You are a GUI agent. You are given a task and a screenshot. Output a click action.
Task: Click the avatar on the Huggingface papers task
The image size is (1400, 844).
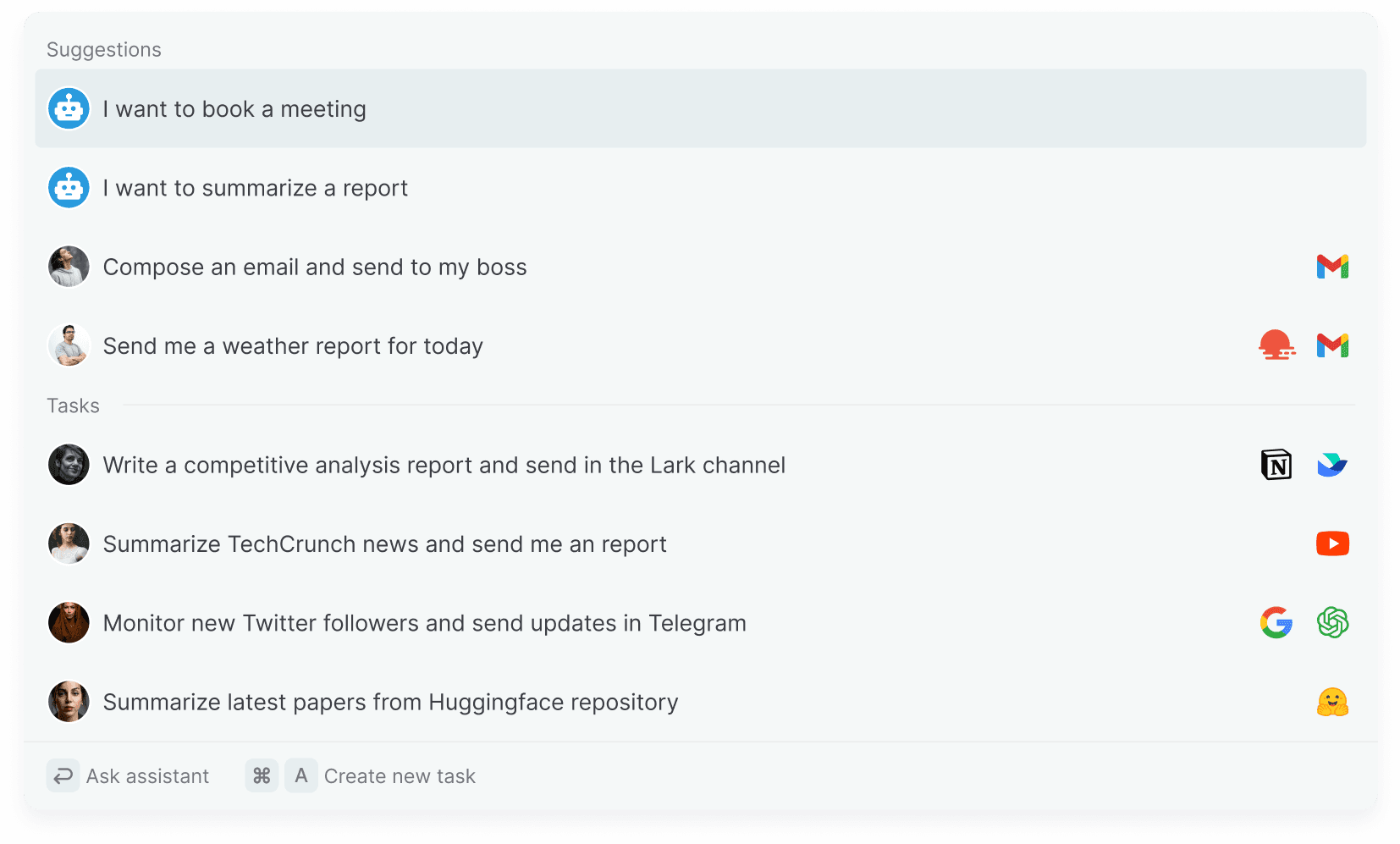69,701
